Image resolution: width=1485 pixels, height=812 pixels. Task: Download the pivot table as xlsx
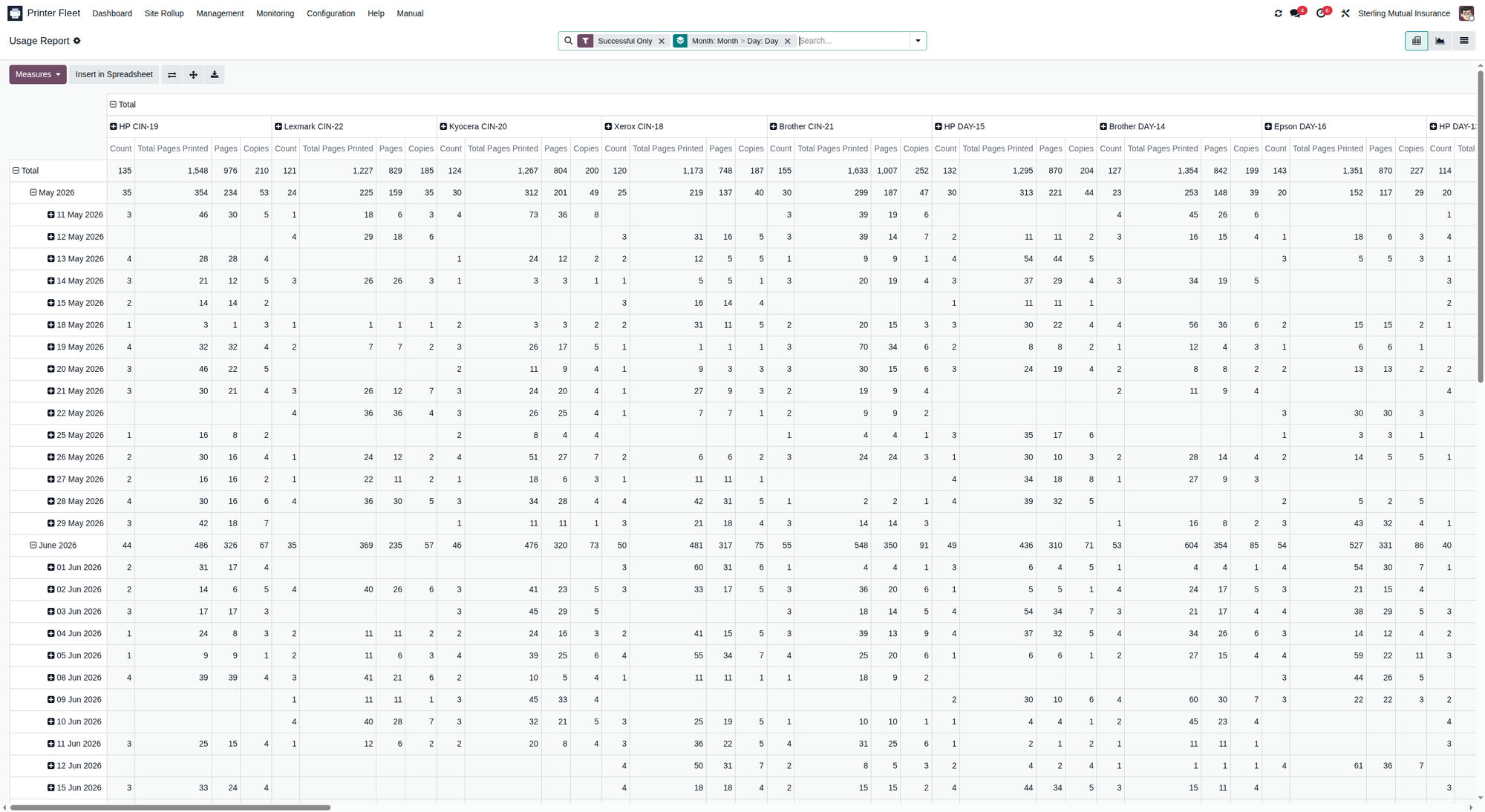pos(215,74)
